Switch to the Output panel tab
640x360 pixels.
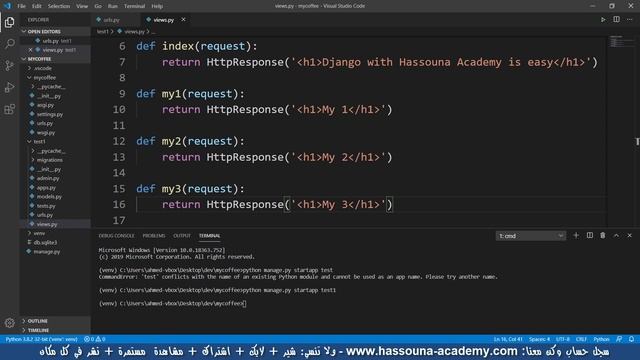[x=182, y=236]
